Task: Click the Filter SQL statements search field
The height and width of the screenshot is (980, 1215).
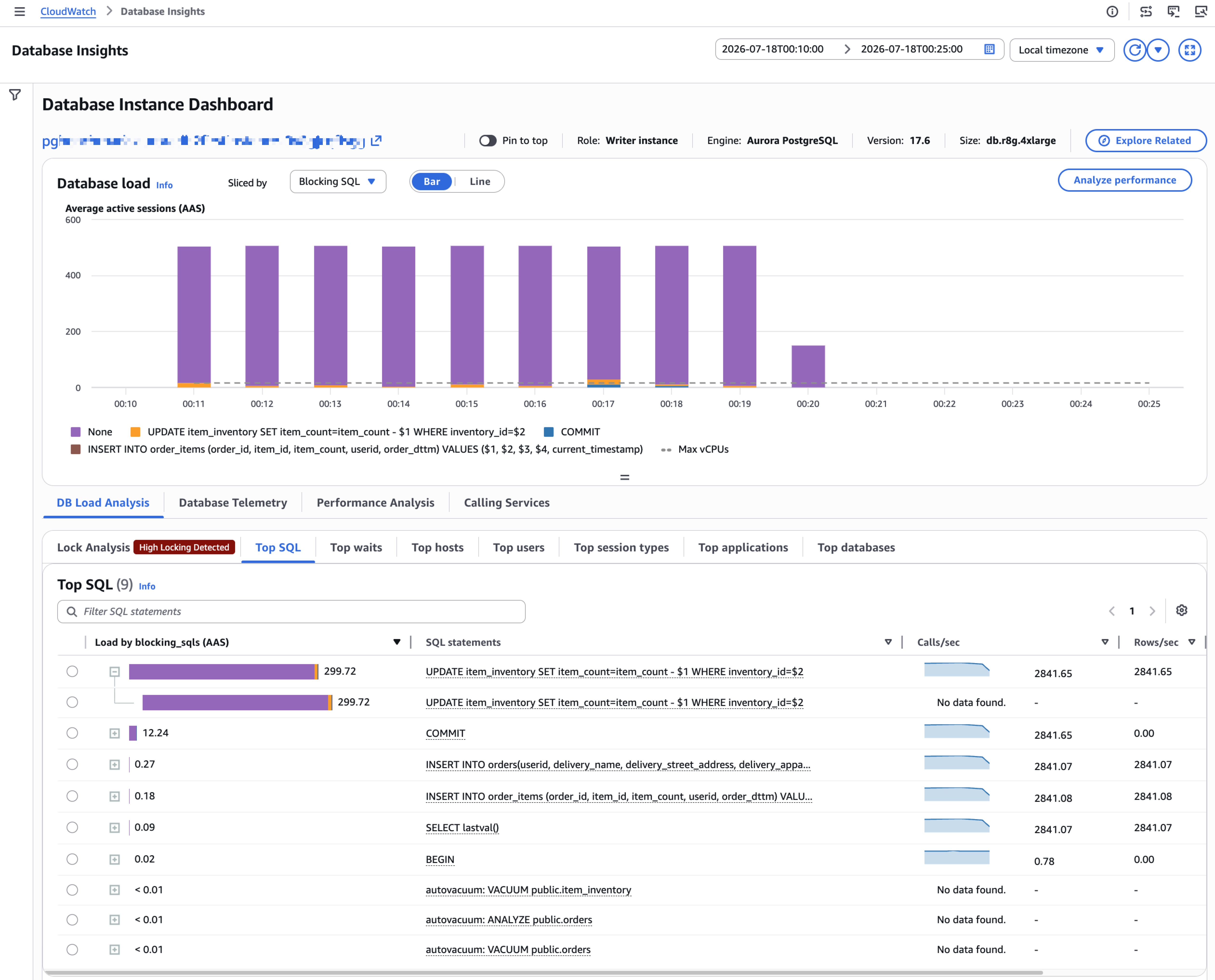Action: (291, 611)
